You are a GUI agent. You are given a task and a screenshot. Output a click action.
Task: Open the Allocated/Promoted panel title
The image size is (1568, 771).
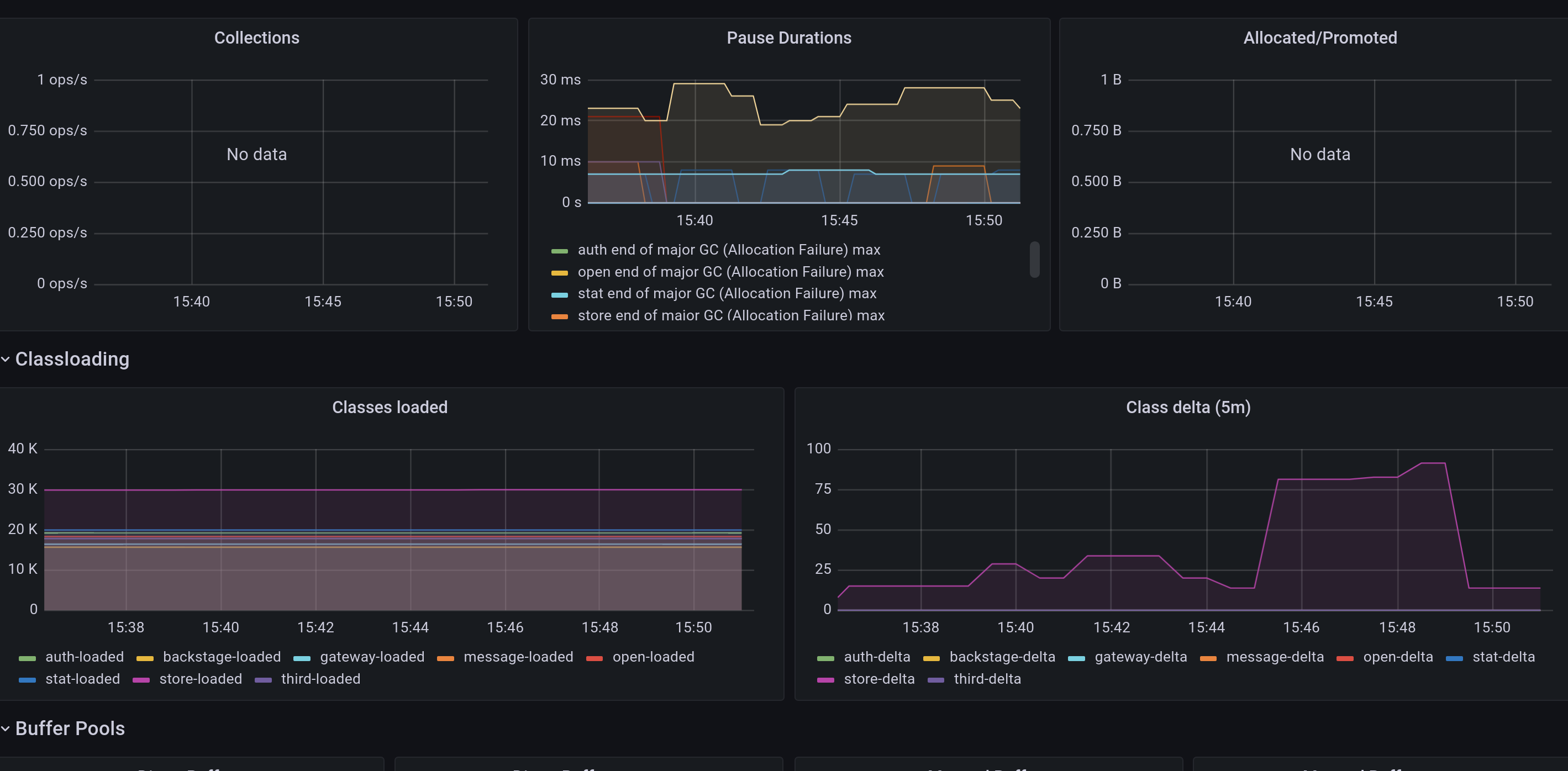pos(1320,38)
